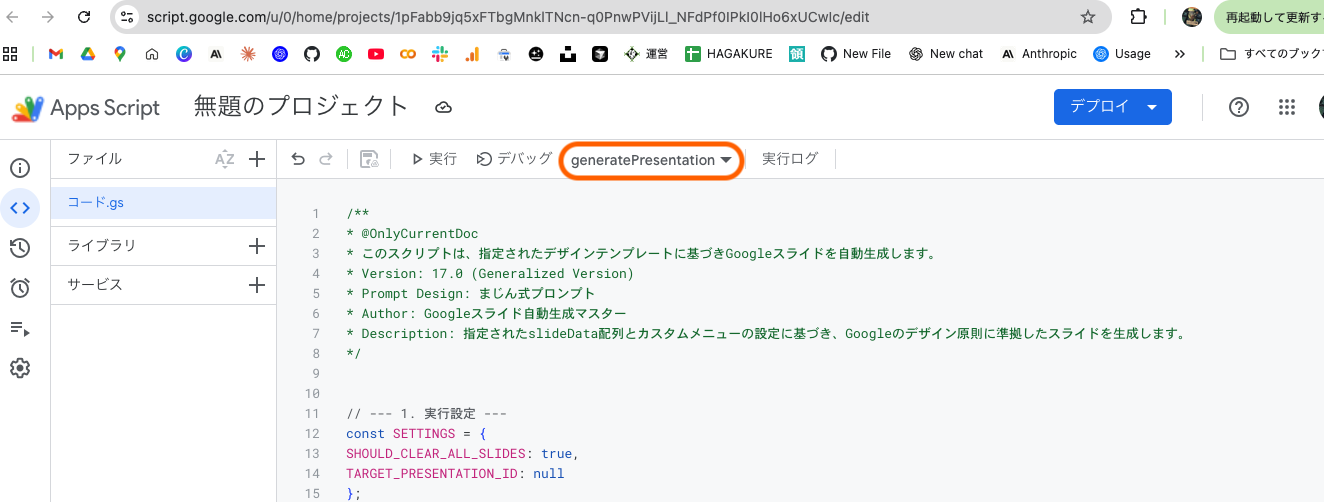Click the デバッグ debug button
Screen dimensions: 1324x502
click(x=514, y=159)
